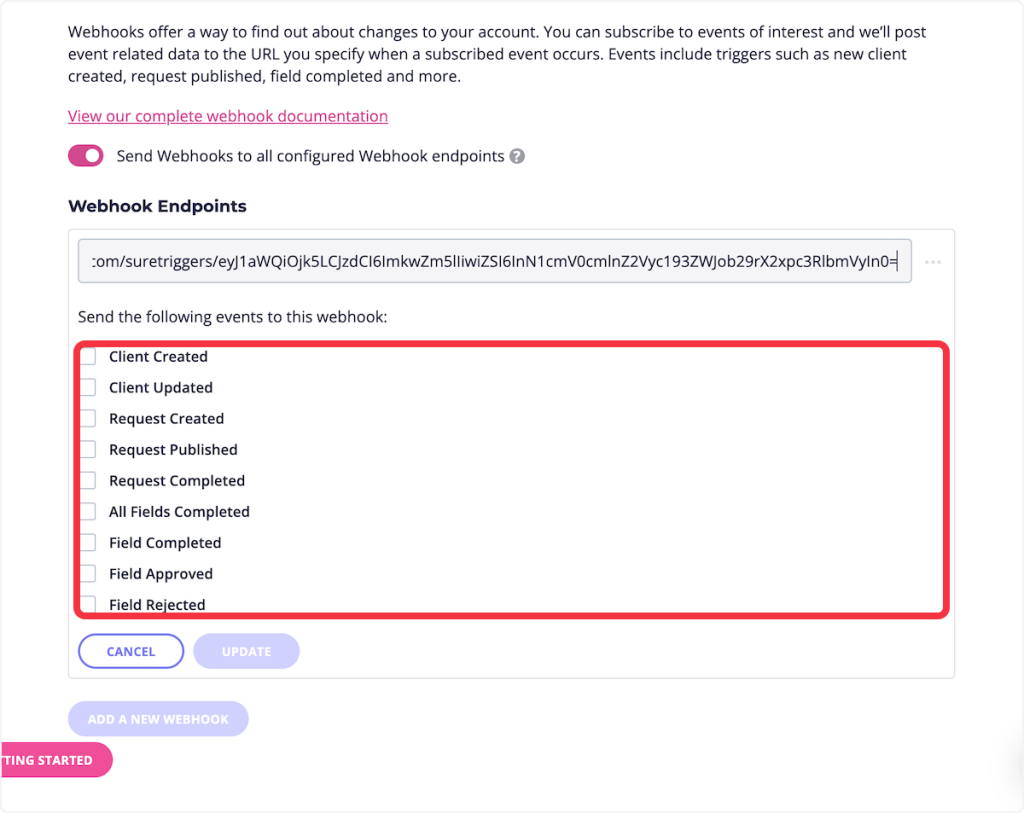Viewport: 1024px width, 813px height.
Task: Click Add a New Webhook button
Action: pyautogui.click(x=158, y=719)
